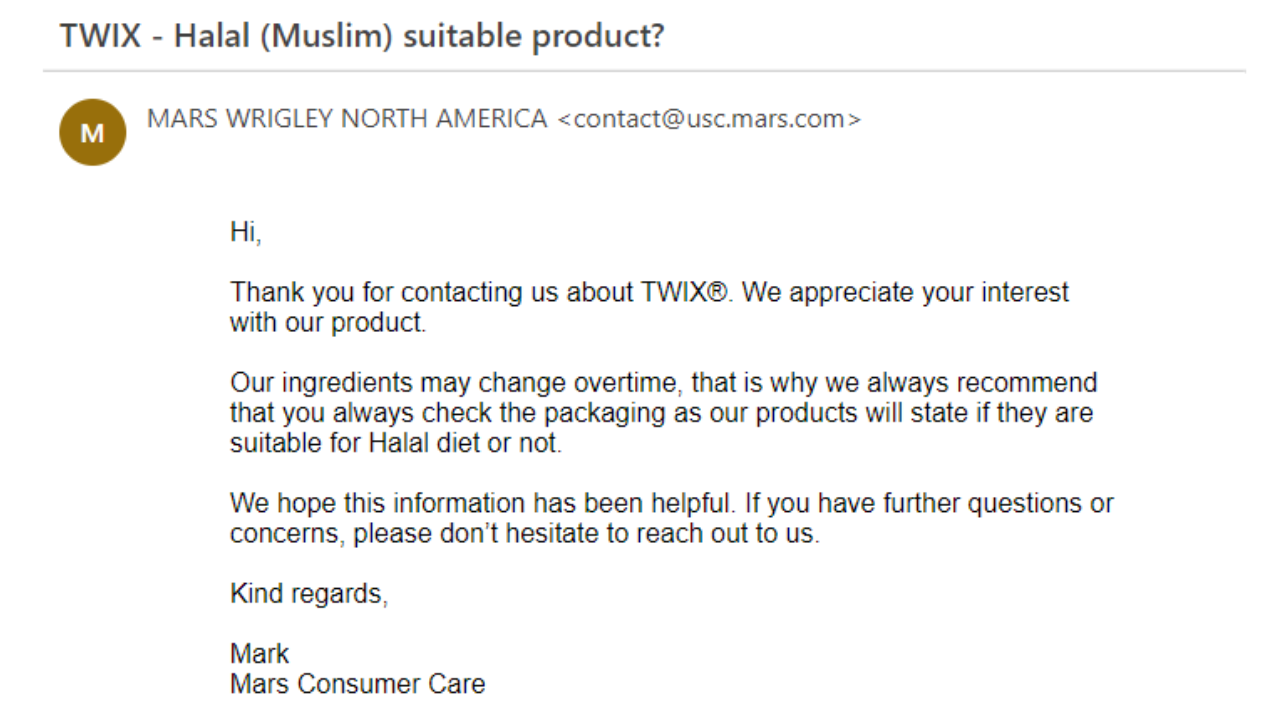This screenshot has height=720, width=1280.
Task: Click the word TWIX® in the first paragraph
Action: pyautogui.click(x=685, y=292)
